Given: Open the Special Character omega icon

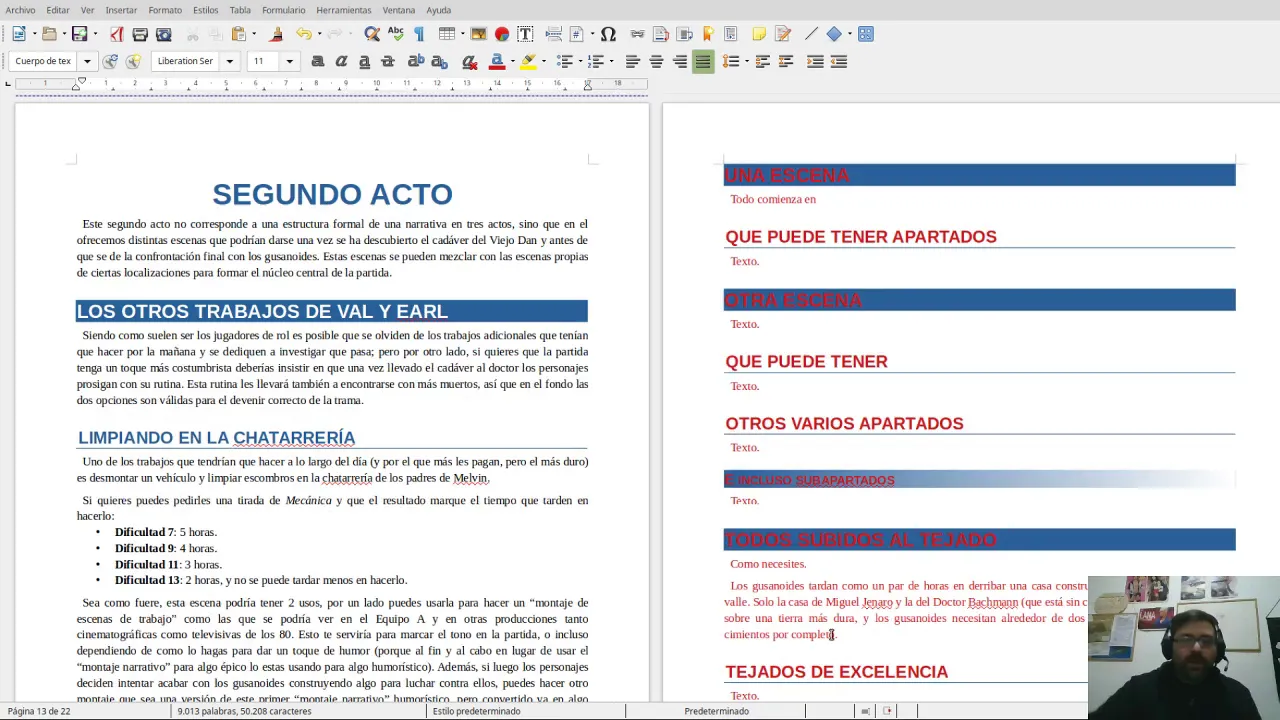Looking at the screenshot, I should point(608,34).
